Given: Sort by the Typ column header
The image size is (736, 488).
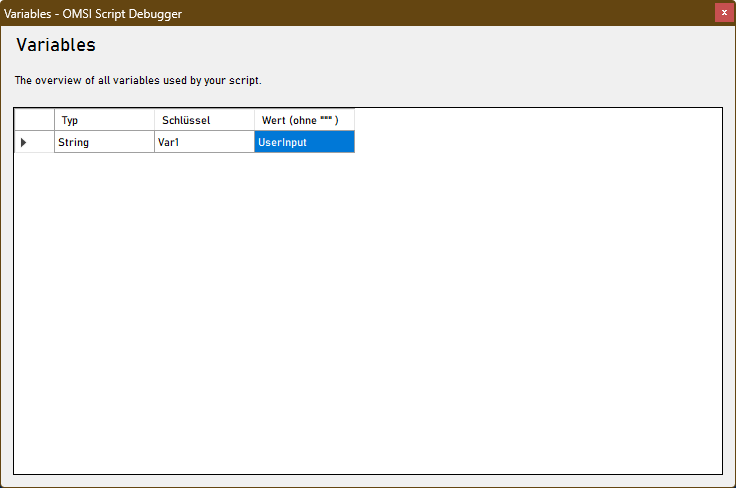Looking at the screenshot, I should pos(104,120).
